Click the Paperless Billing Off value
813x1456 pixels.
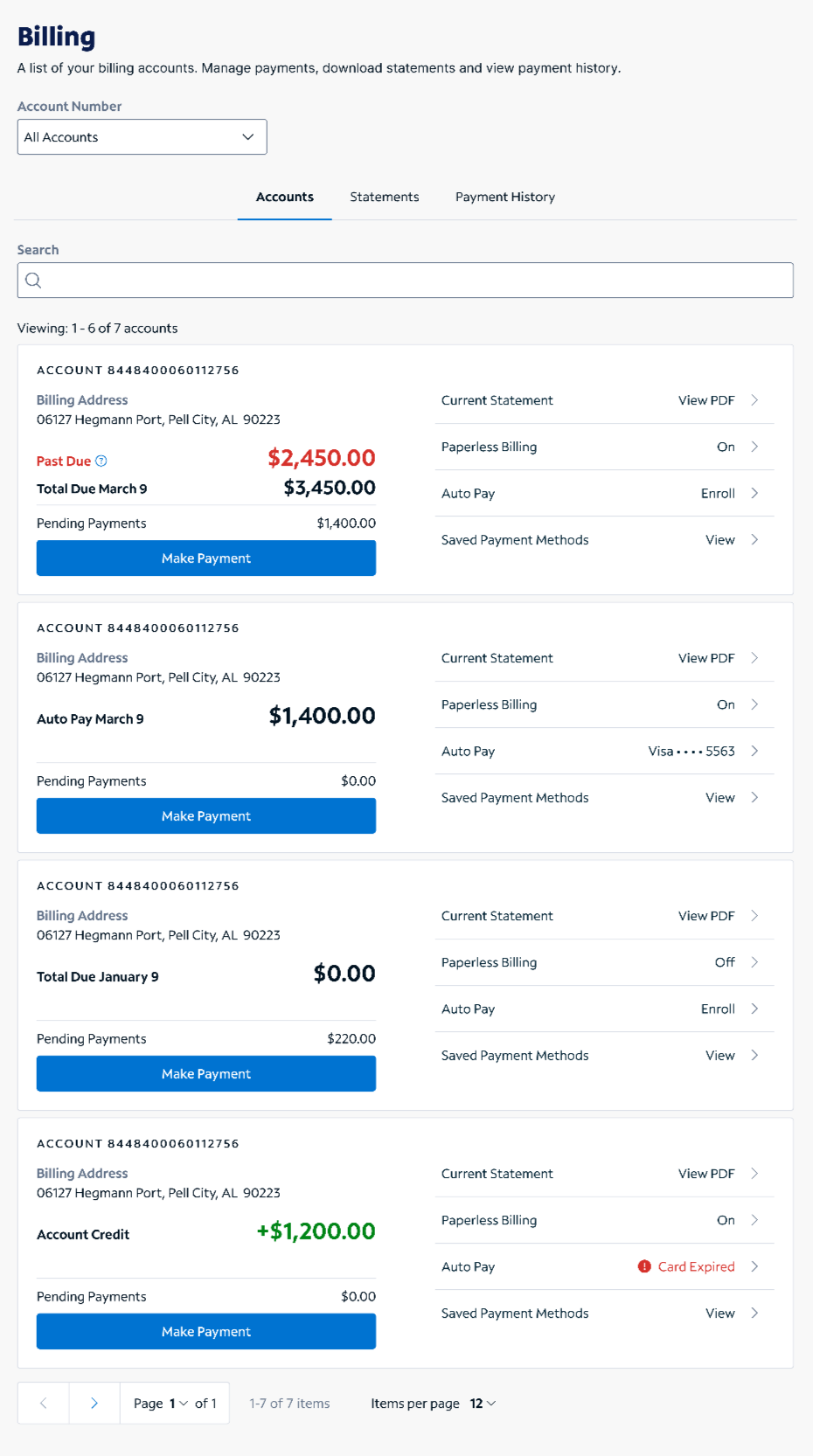725,962
